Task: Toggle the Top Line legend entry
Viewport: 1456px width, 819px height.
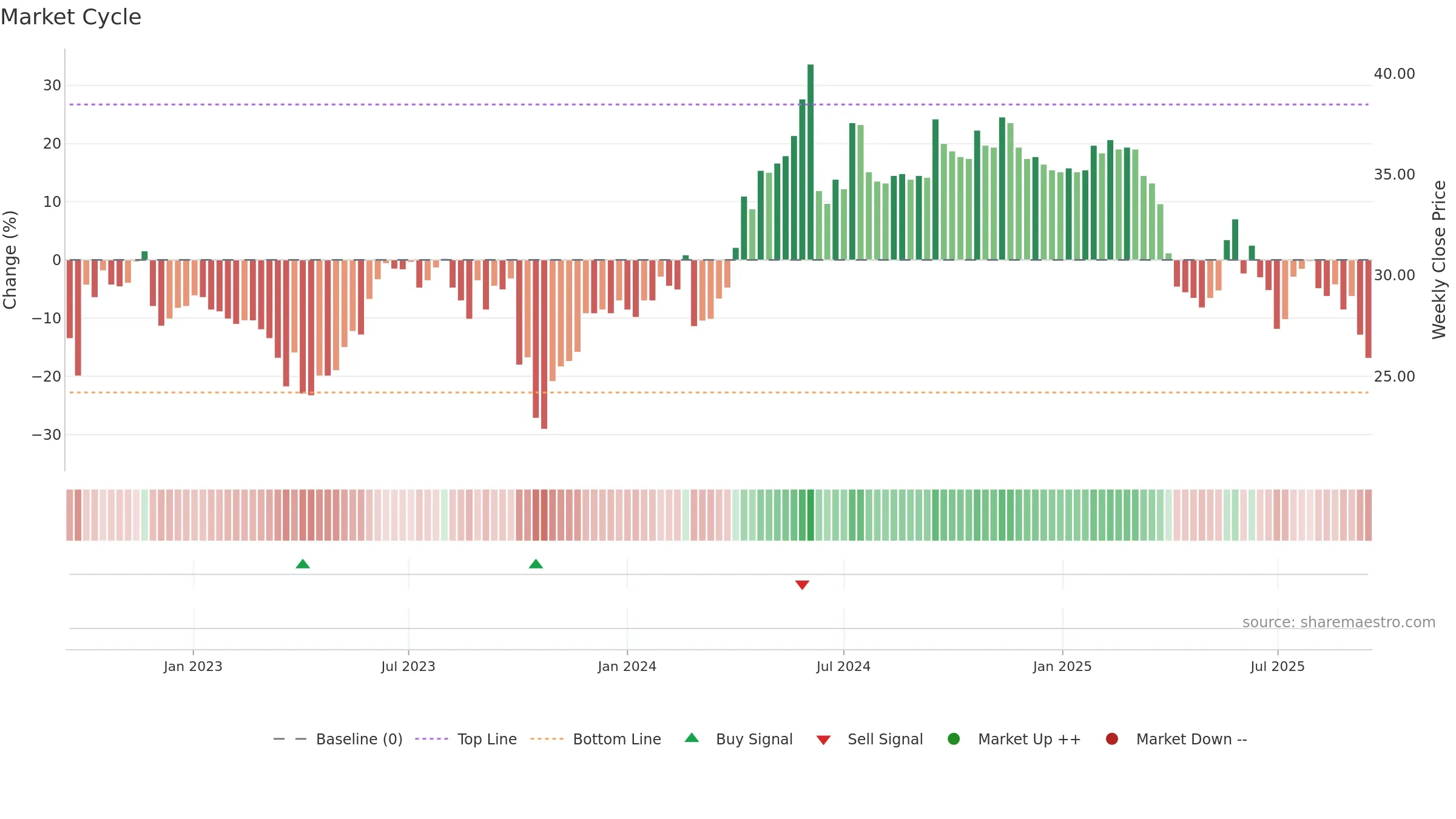Action: point(466,739)
